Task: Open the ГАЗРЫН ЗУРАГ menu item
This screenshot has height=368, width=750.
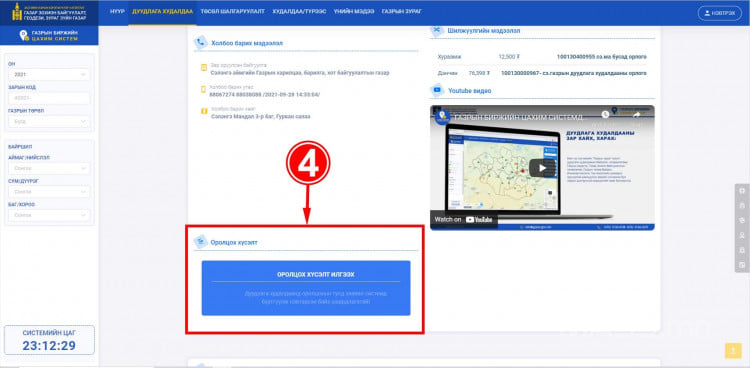Action: click(x=402, y=11)
